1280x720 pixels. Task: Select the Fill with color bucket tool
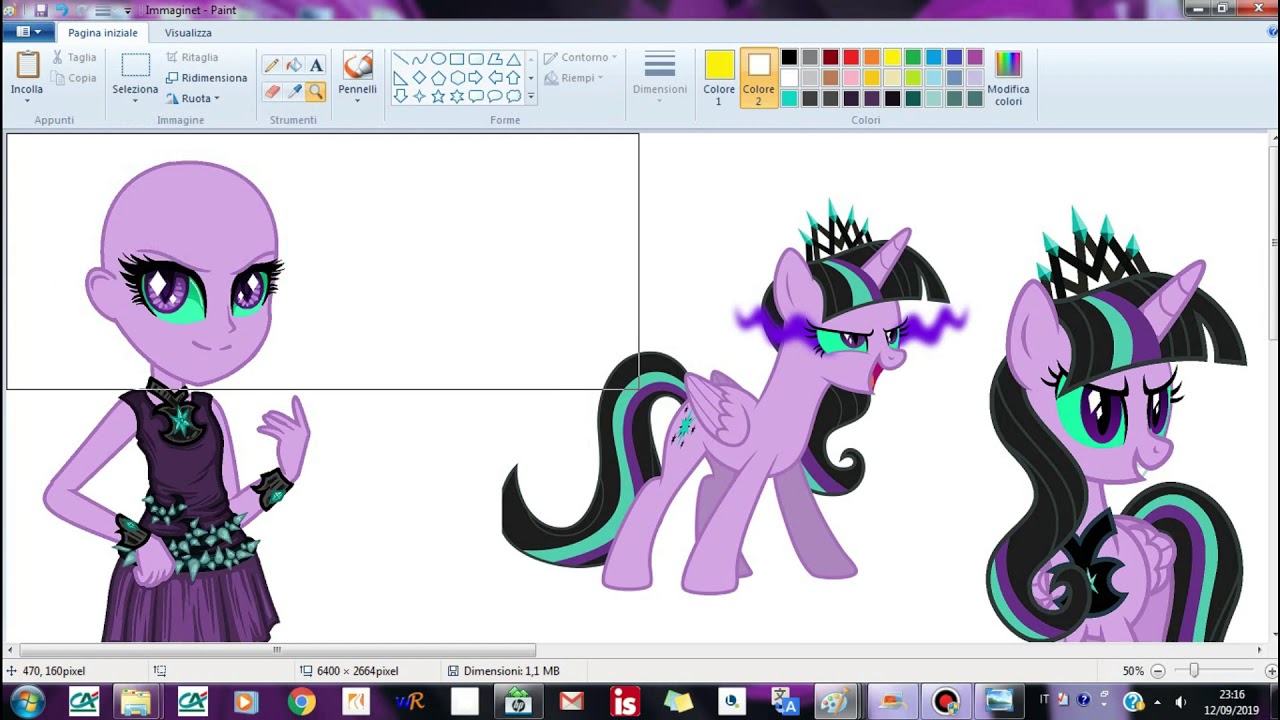(x=294, y=65)
